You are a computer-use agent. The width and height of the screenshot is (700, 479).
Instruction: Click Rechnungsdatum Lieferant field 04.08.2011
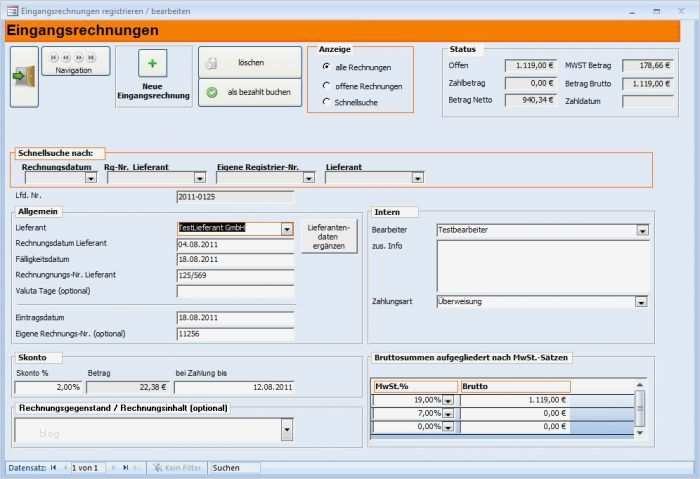[235, 245]
